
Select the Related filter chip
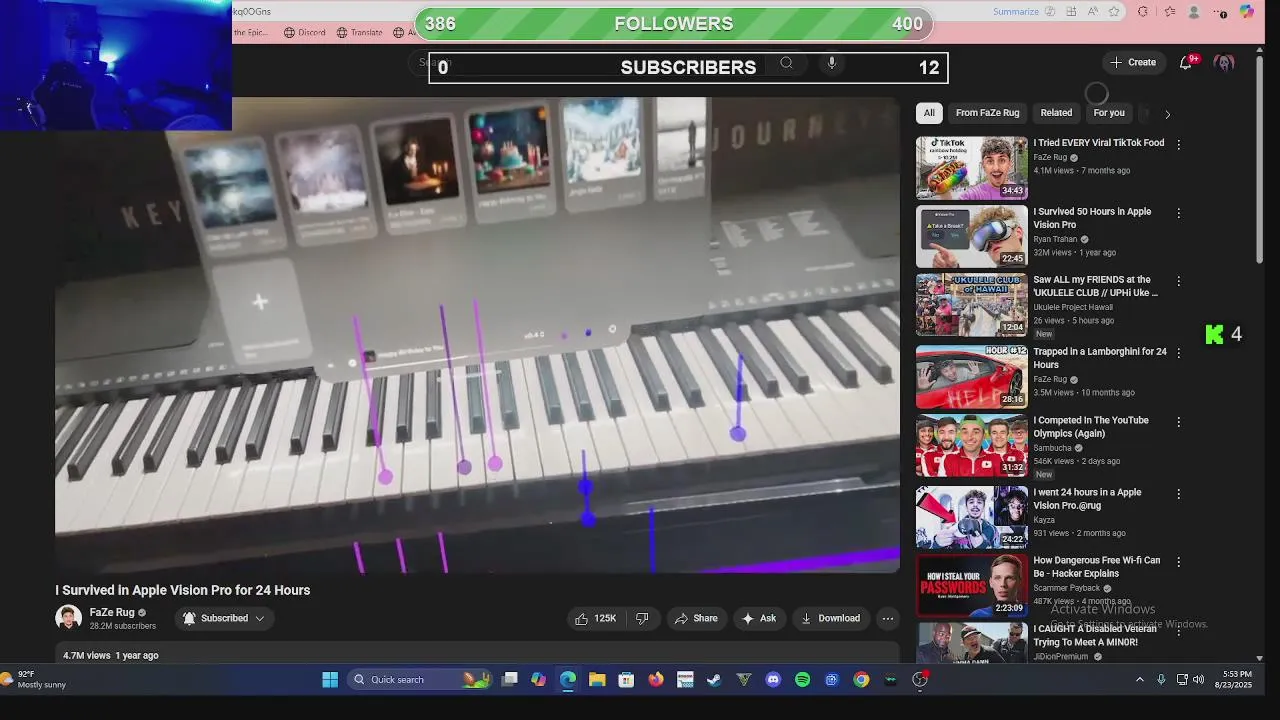point(1056,113)
